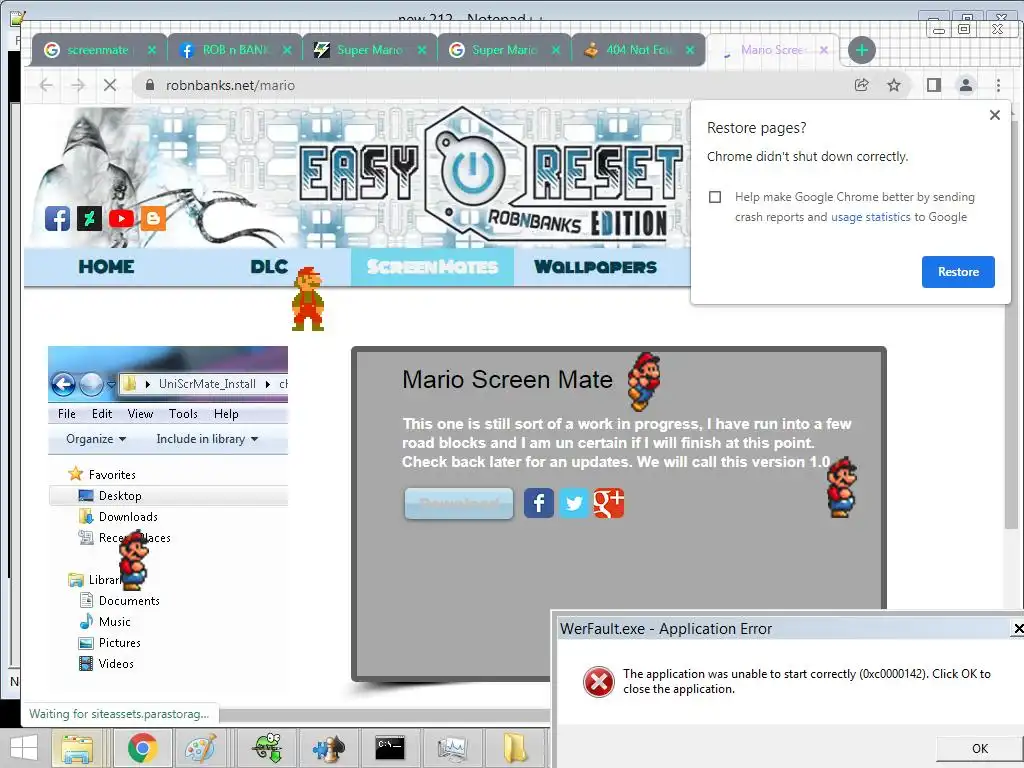Switch to the 404 Not Found tab
Screen dimensions: 1024x768
pyautogui.click(x=639, y=50)
